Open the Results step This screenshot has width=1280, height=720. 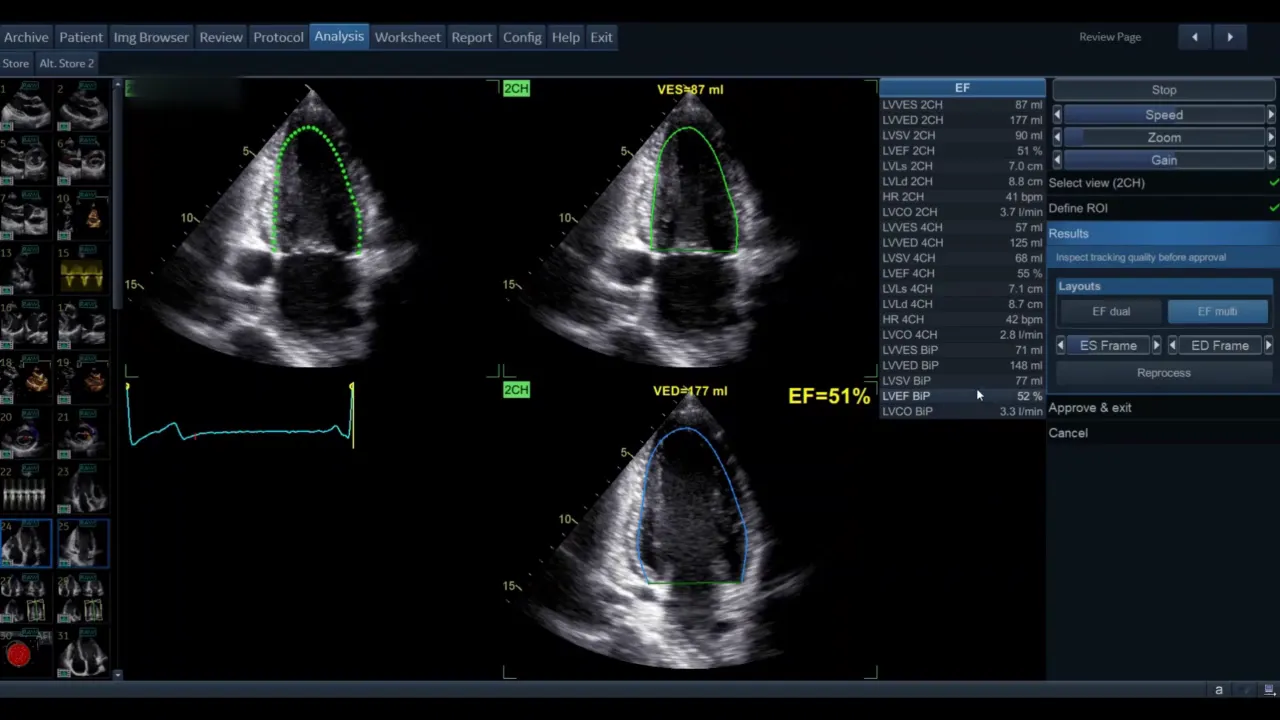pos(1163,233)
